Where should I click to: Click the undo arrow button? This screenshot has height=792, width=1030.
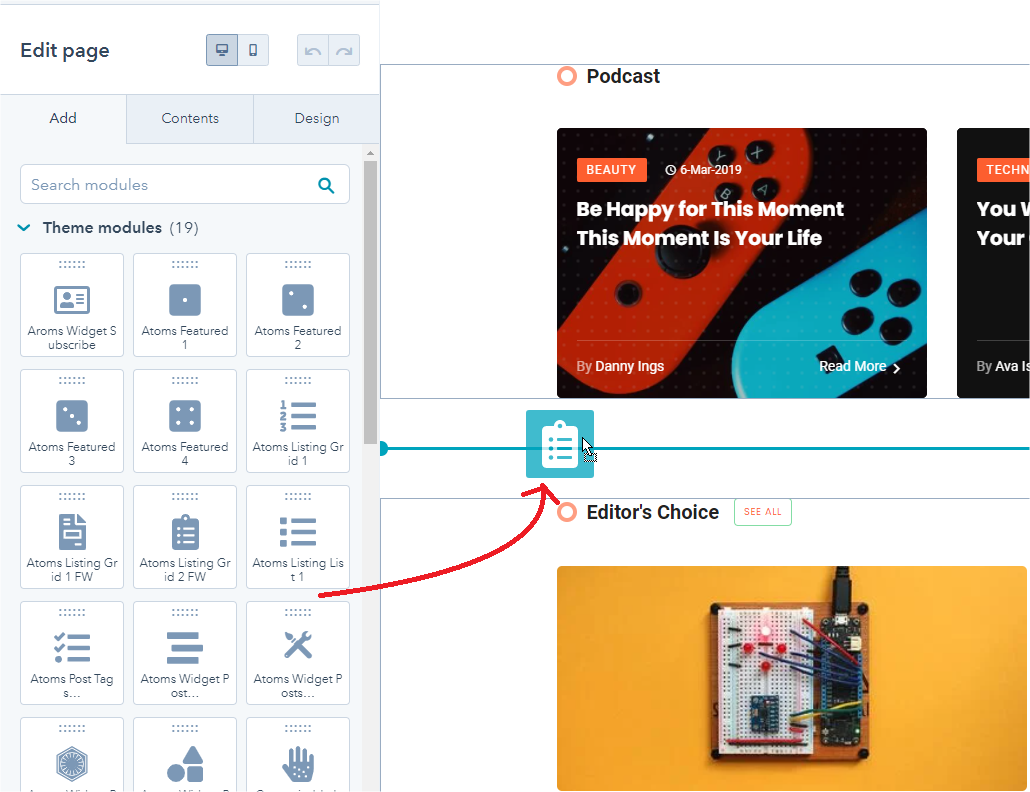(x=313, y=50)
